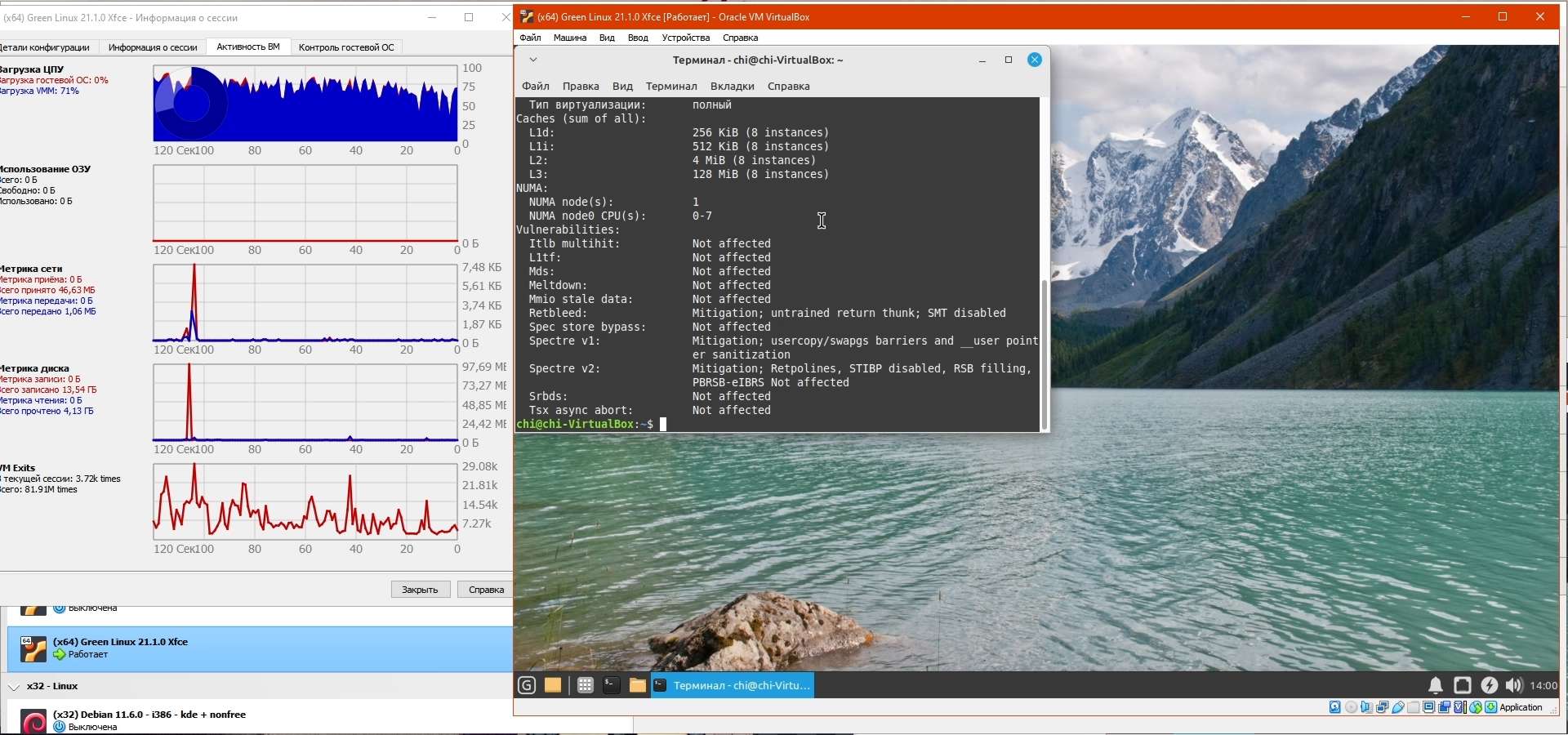Image resolution: width=1568 pixels, height=735 pixels.
Task: Open the terminal Терминал menu
Action: pos(671,86)
